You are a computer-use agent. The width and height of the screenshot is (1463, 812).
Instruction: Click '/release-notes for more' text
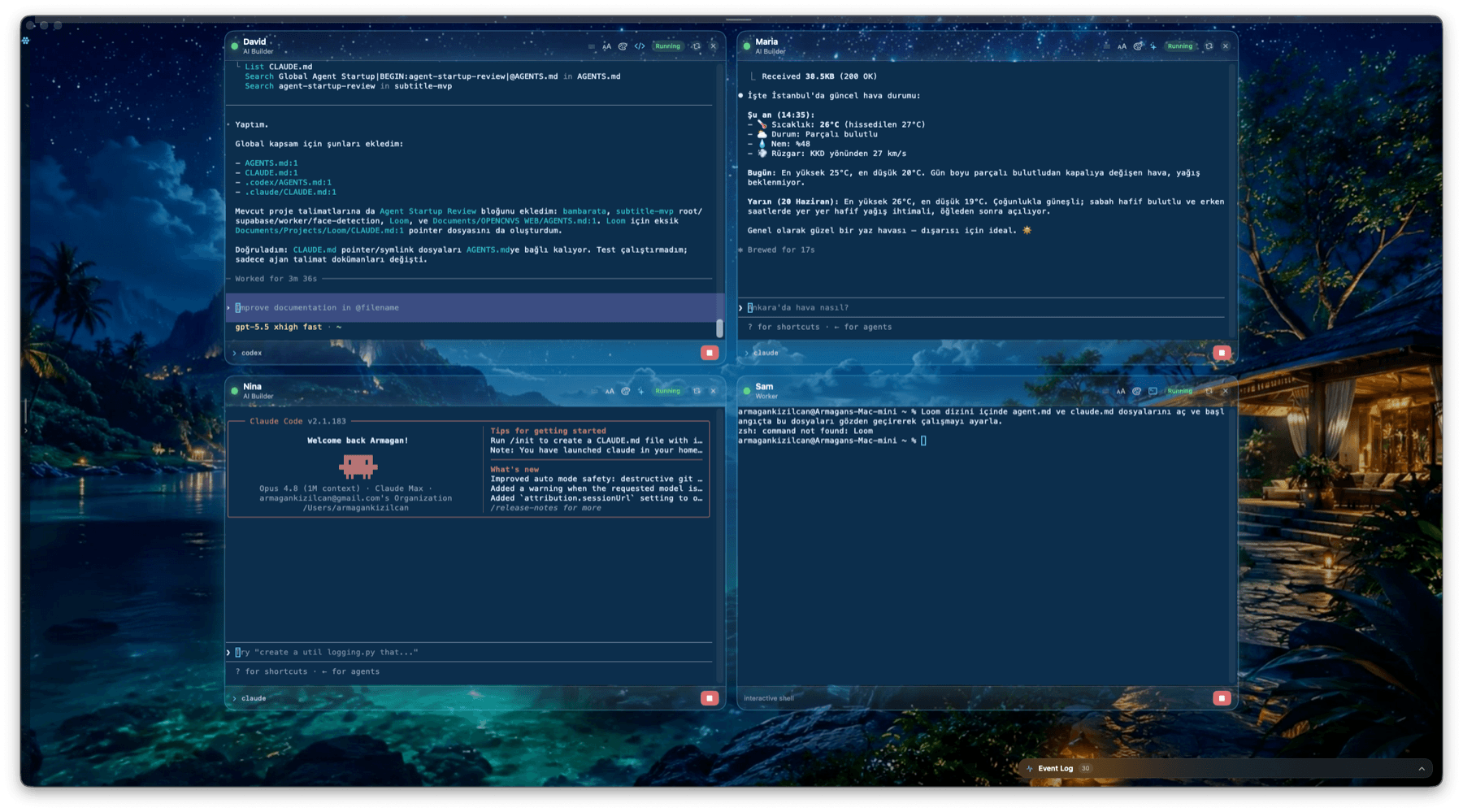pyautogui.click(x=545, y=508)
